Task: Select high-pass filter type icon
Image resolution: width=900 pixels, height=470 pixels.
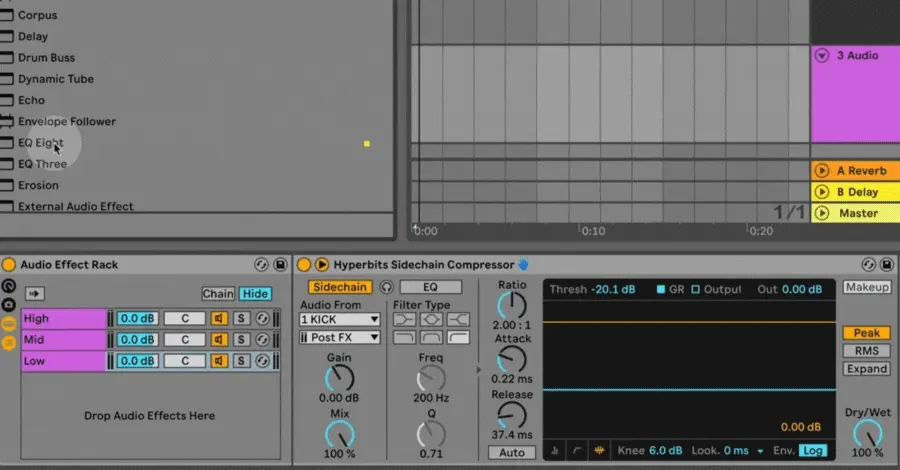Action: click(458, 337)
